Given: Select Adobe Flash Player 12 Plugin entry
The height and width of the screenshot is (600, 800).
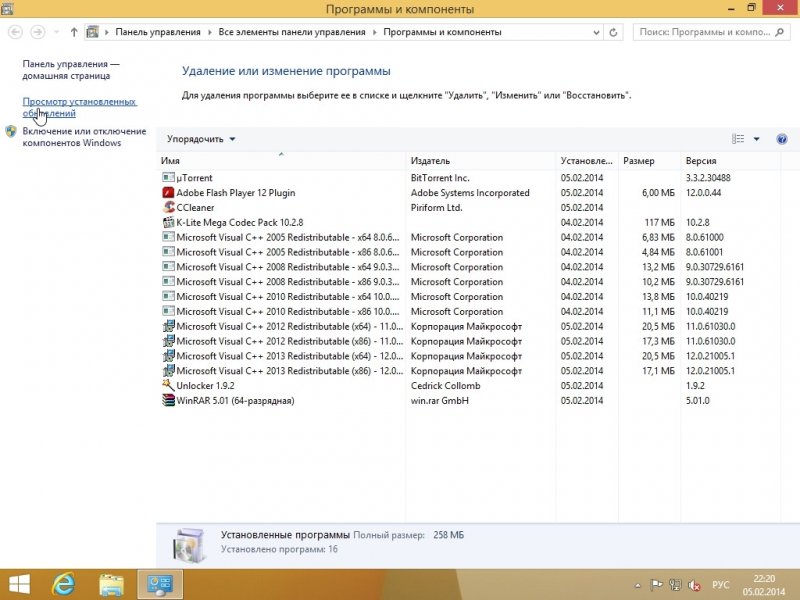Looking at the screenshot, I should pos(236,192).
